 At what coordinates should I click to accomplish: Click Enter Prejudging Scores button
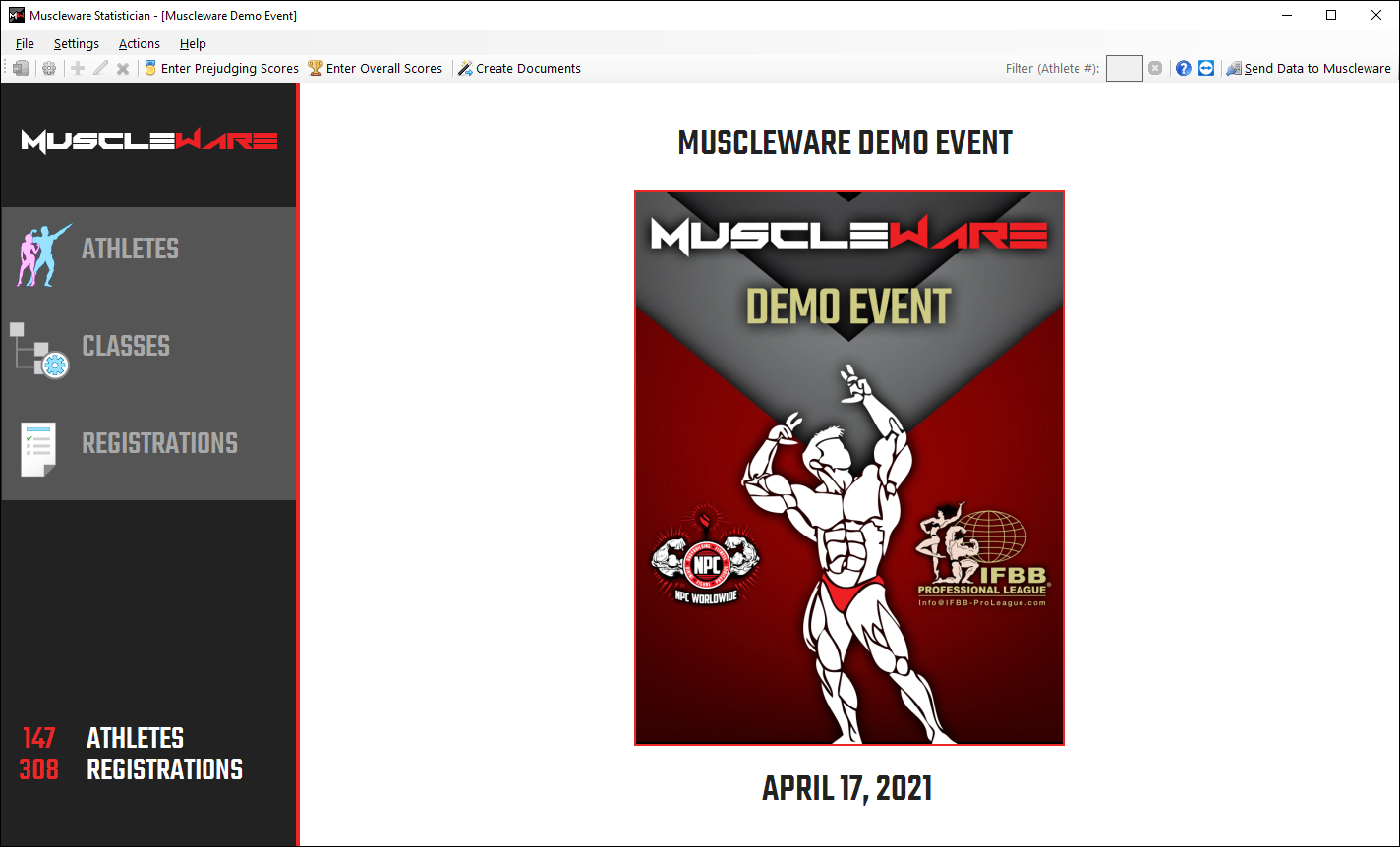tap(221, 69)
